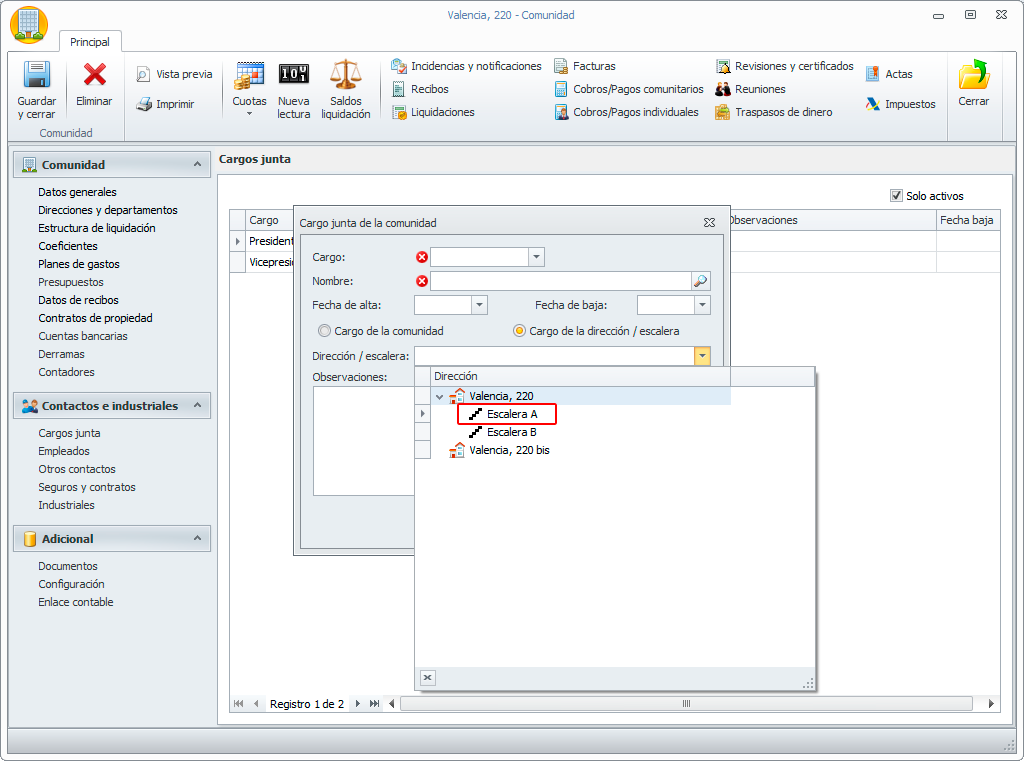Toggle the Dirección / escalera dropdown arrow
This screenshot has width=1024, height=761.
(x=702, y=356)
